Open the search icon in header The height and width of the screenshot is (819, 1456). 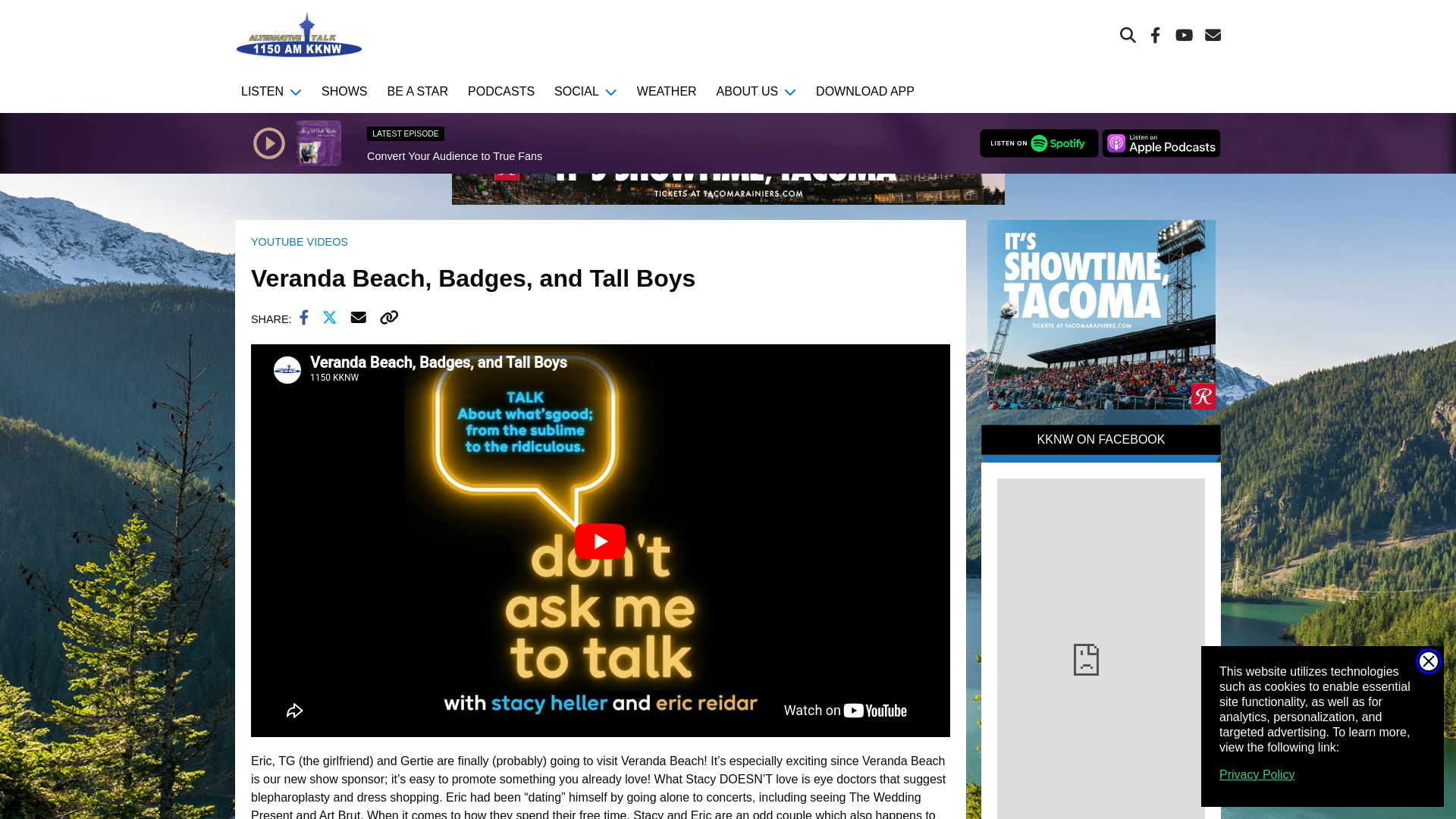pyautogui.click(x=1128, y=35)
